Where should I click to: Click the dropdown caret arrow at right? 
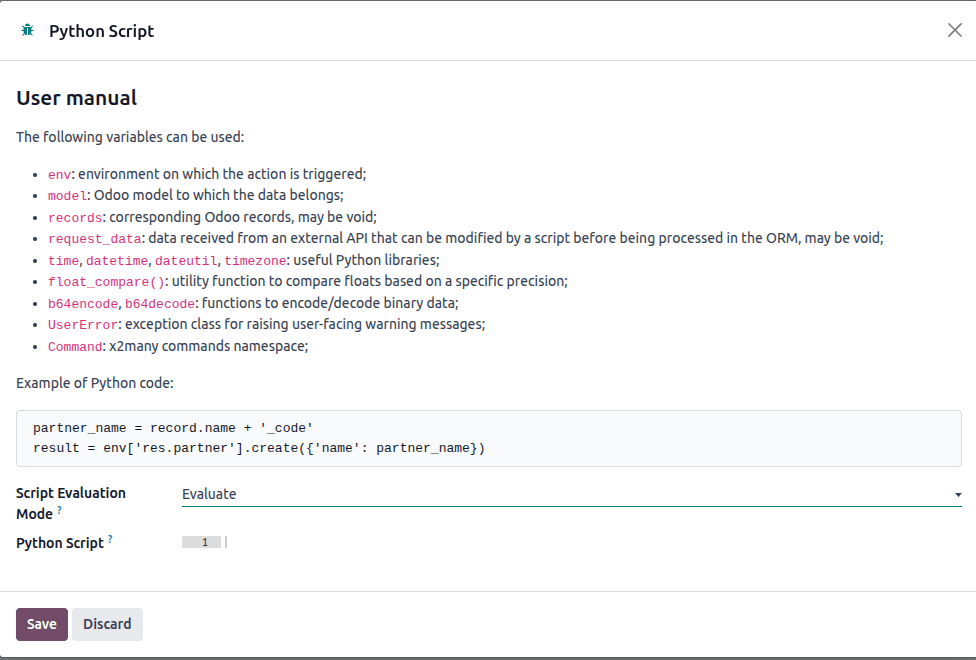tap(957, 495)
